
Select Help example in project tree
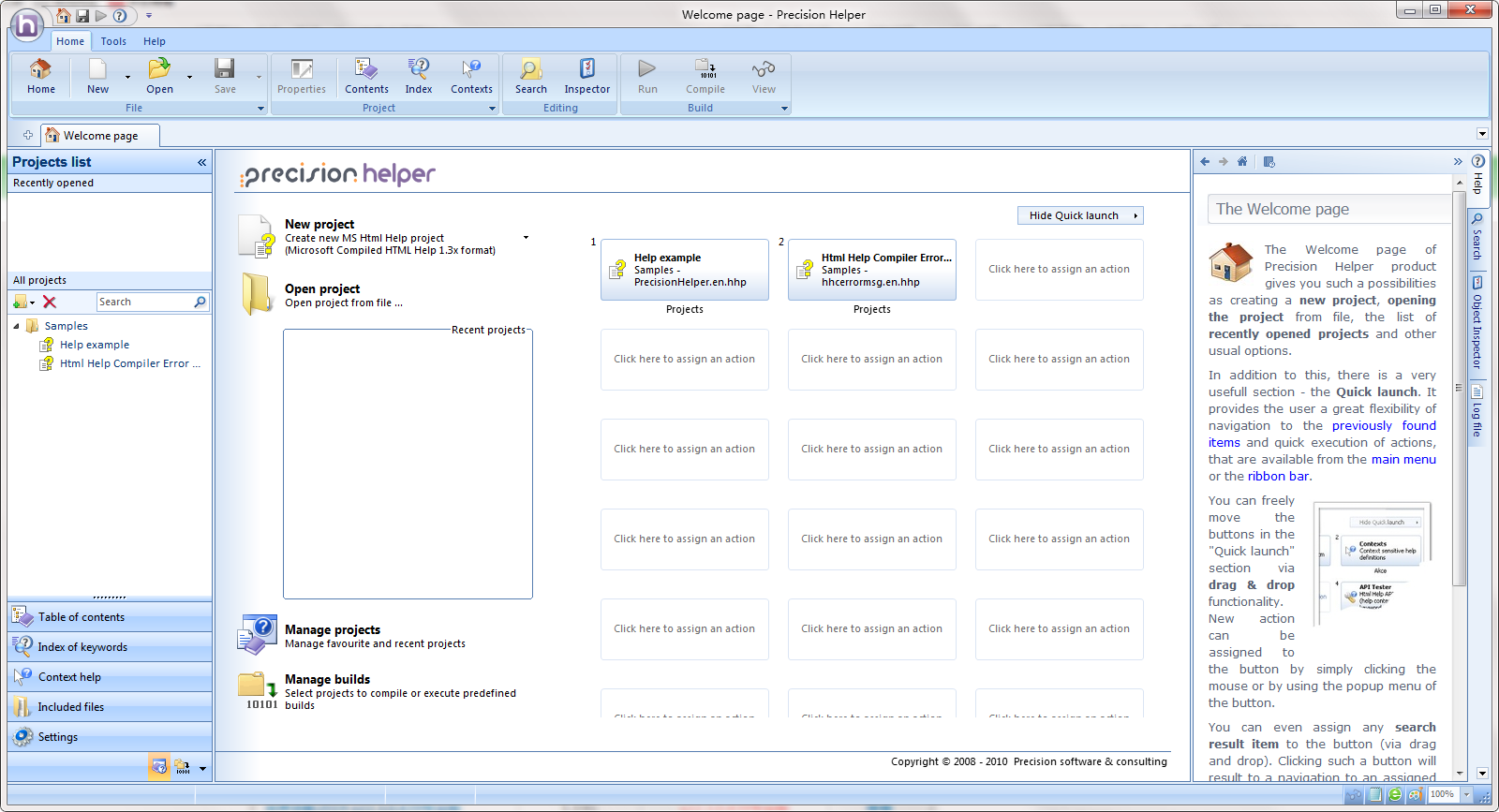[x=95, y=345]
